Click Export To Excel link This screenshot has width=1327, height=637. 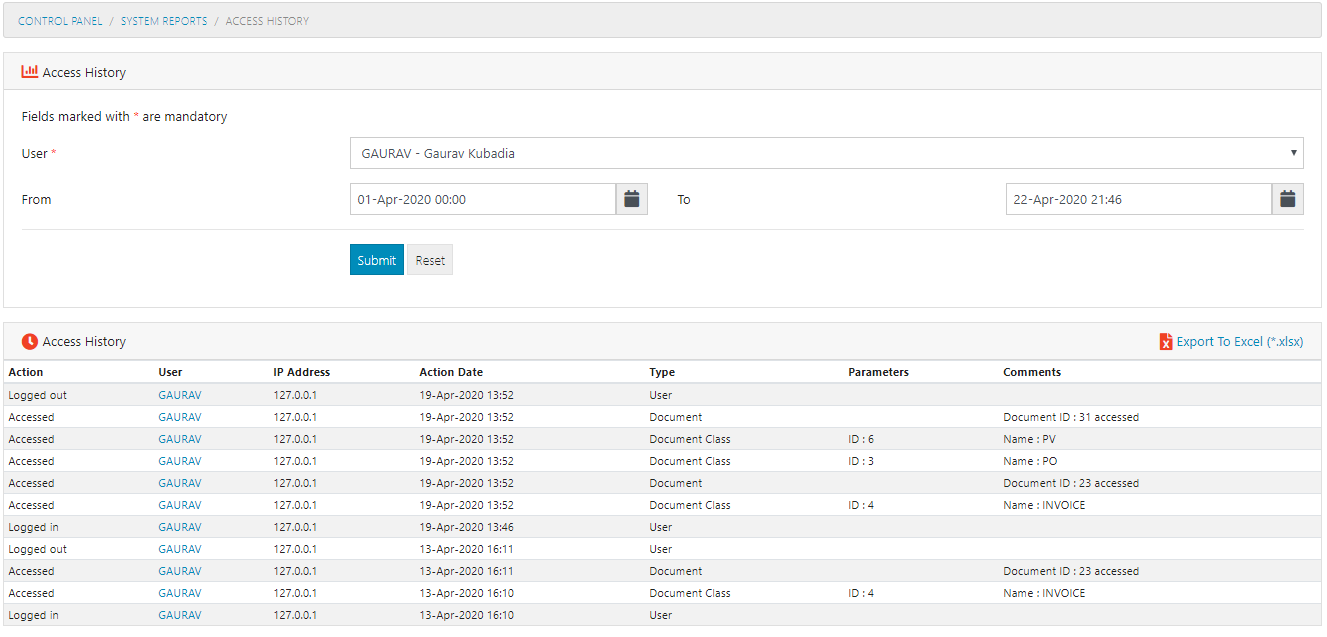pyautogui.click(x=1239, y=342)
